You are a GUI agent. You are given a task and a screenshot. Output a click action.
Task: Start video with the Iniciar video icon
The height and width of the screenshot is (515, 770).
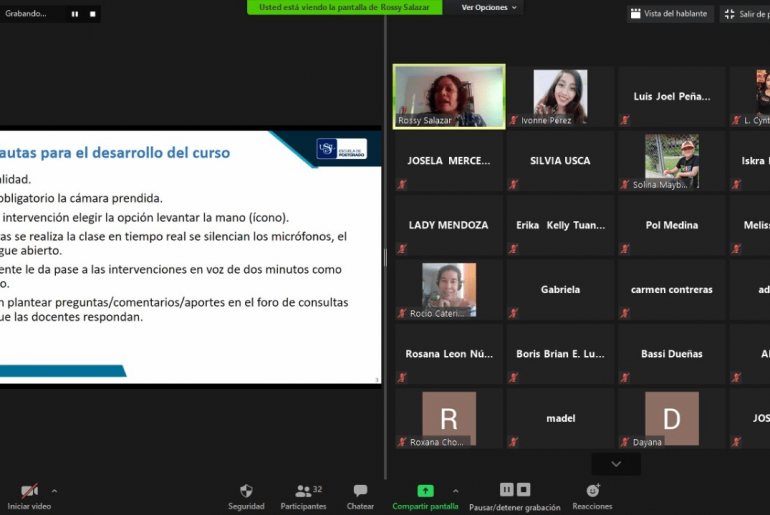[x=29, y=491]
